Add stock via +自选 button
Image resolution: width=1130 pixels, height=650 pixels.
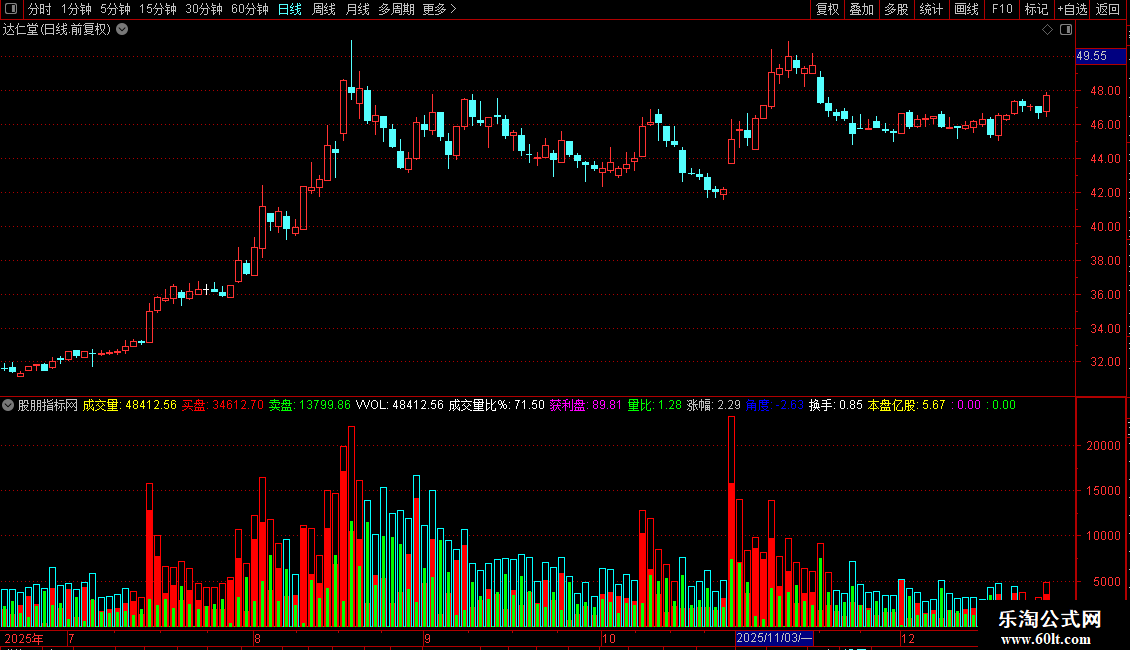point(1072,9)
